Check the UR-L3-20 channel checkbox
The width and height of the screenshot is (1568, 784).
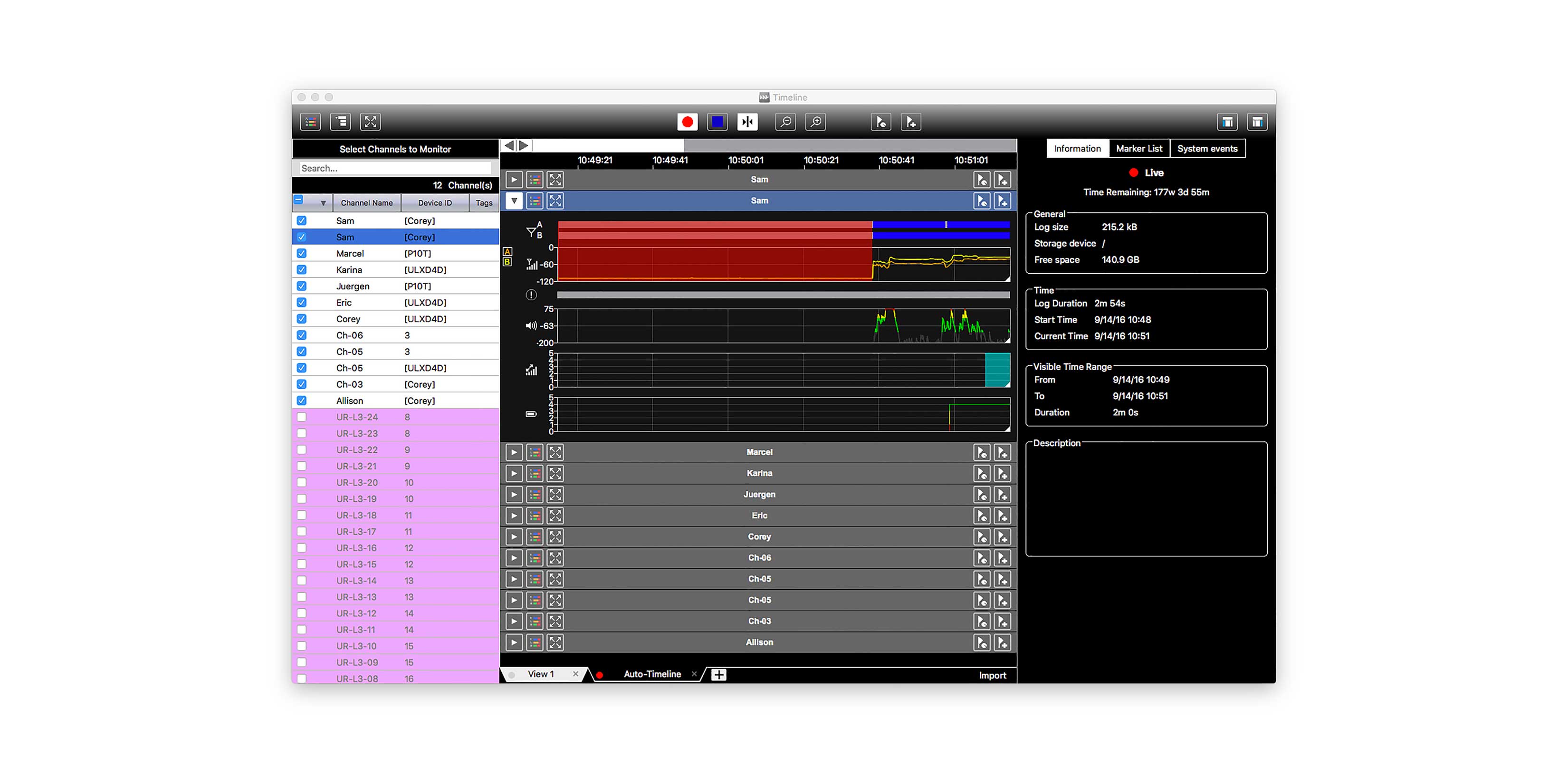pos(301,482)
